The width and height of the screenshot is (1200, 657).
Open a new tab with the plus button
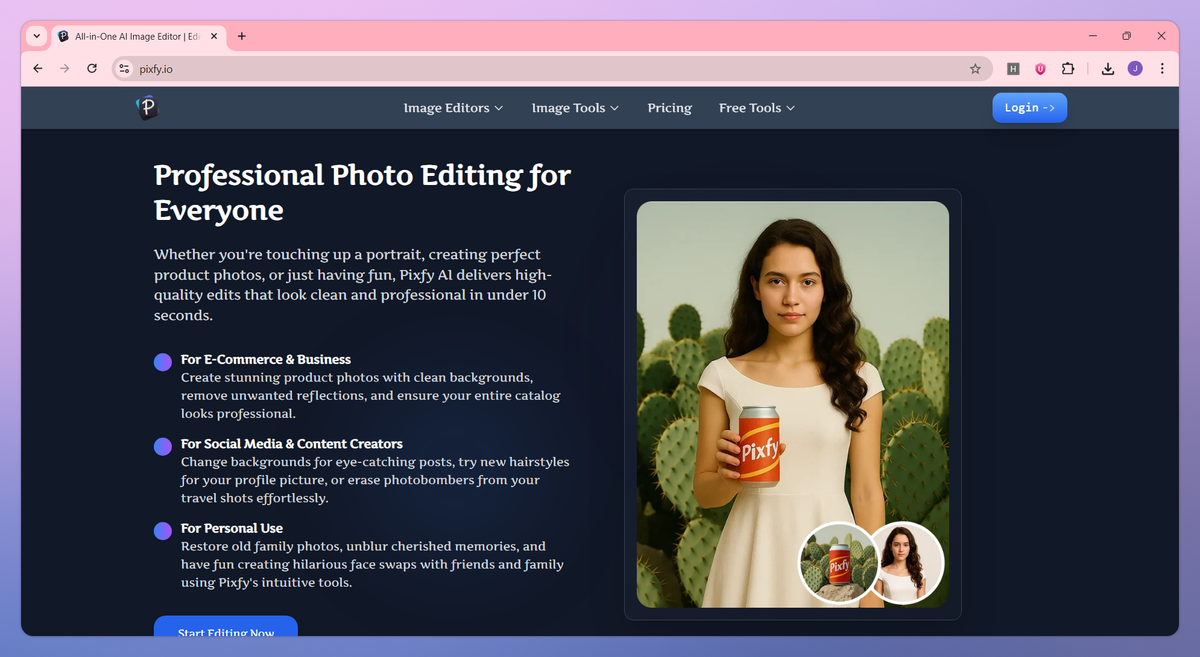[x=242, y=36]
